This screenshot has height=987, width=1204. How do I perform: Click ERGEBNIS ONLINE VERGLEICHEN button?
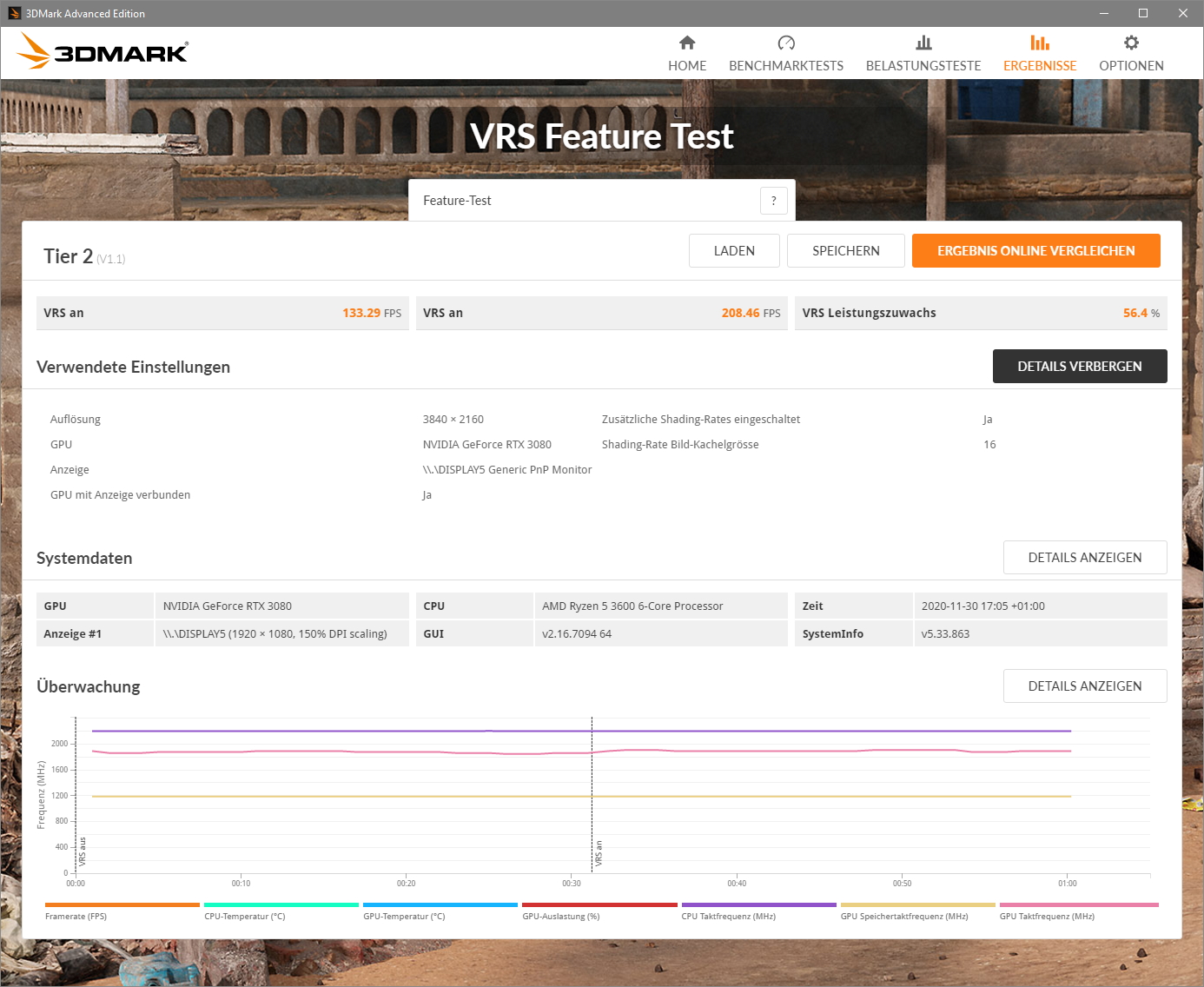1036,251
